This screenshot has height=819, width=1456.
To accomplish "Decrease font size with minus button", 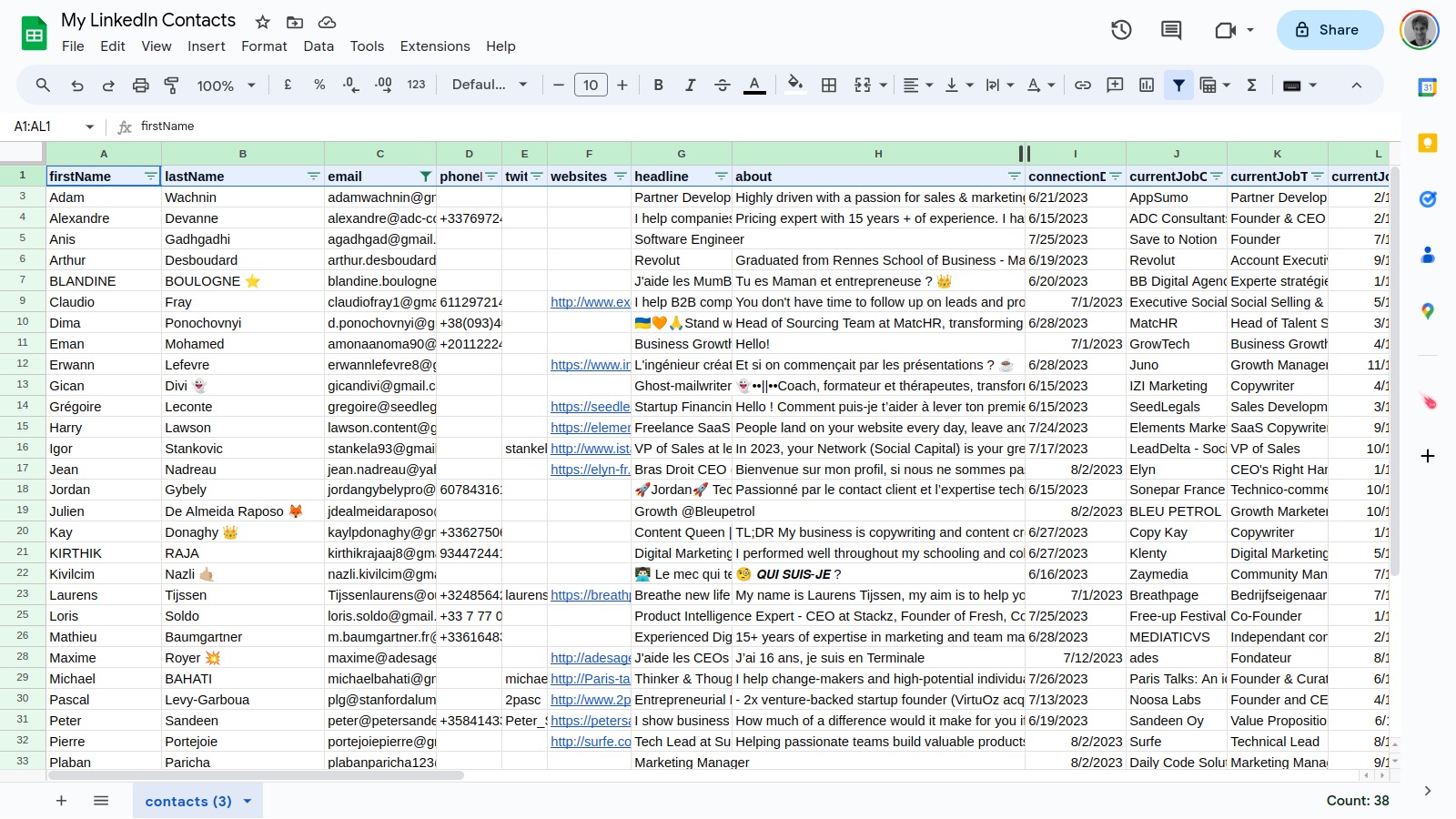I will coord(559,85).
